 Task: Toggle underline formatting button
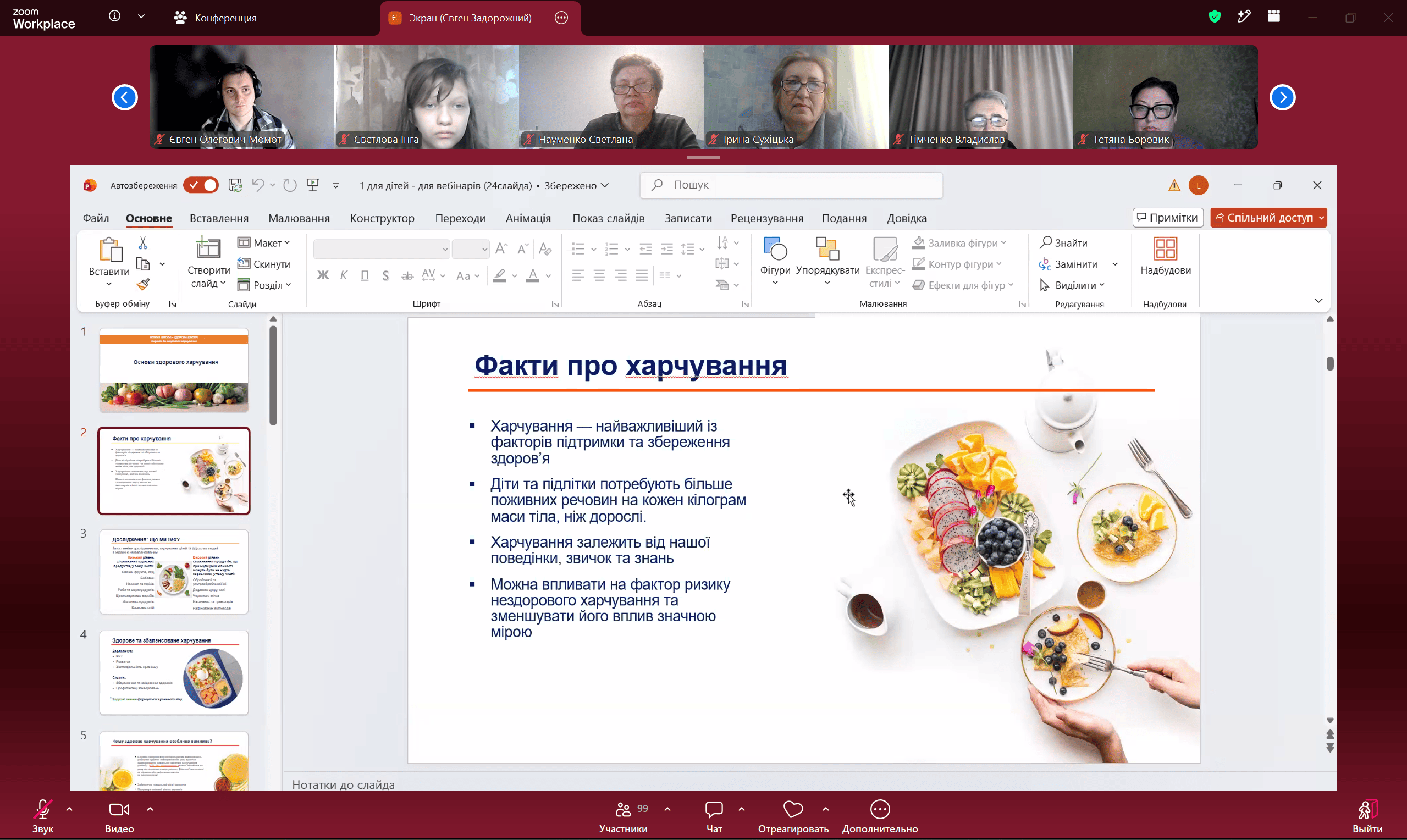point(365,275)
